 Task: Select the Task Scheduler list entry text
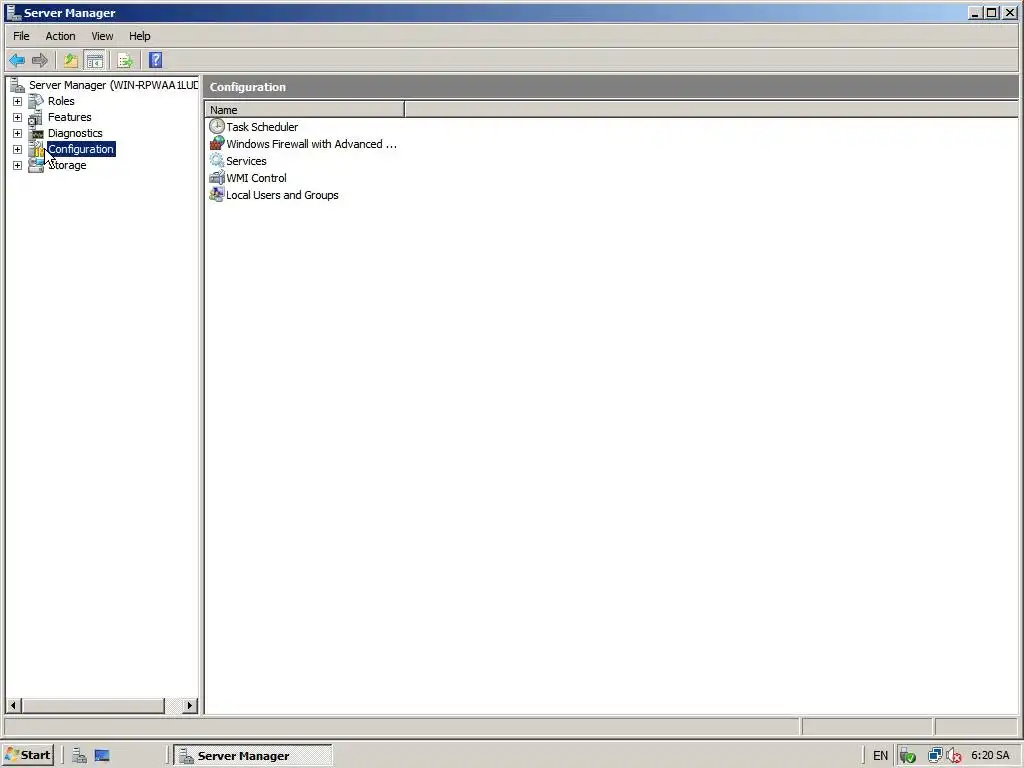[x=262, y=127]
